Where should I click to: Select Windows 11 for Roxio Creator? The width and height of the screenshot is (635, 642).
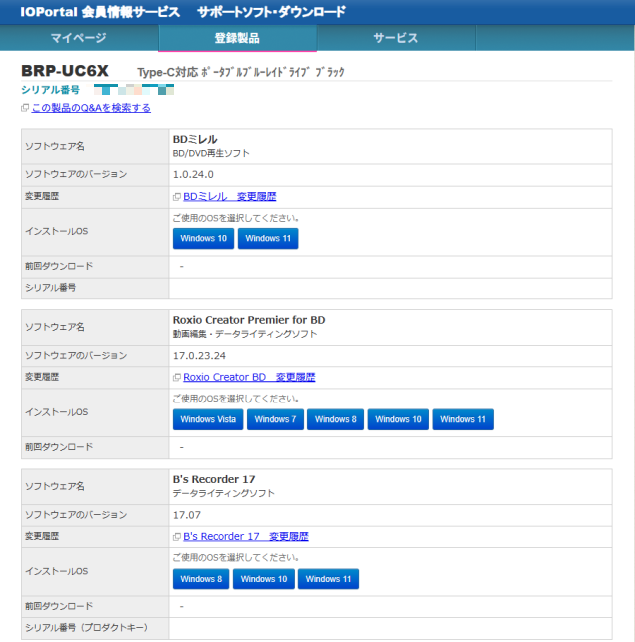[463, 419]
